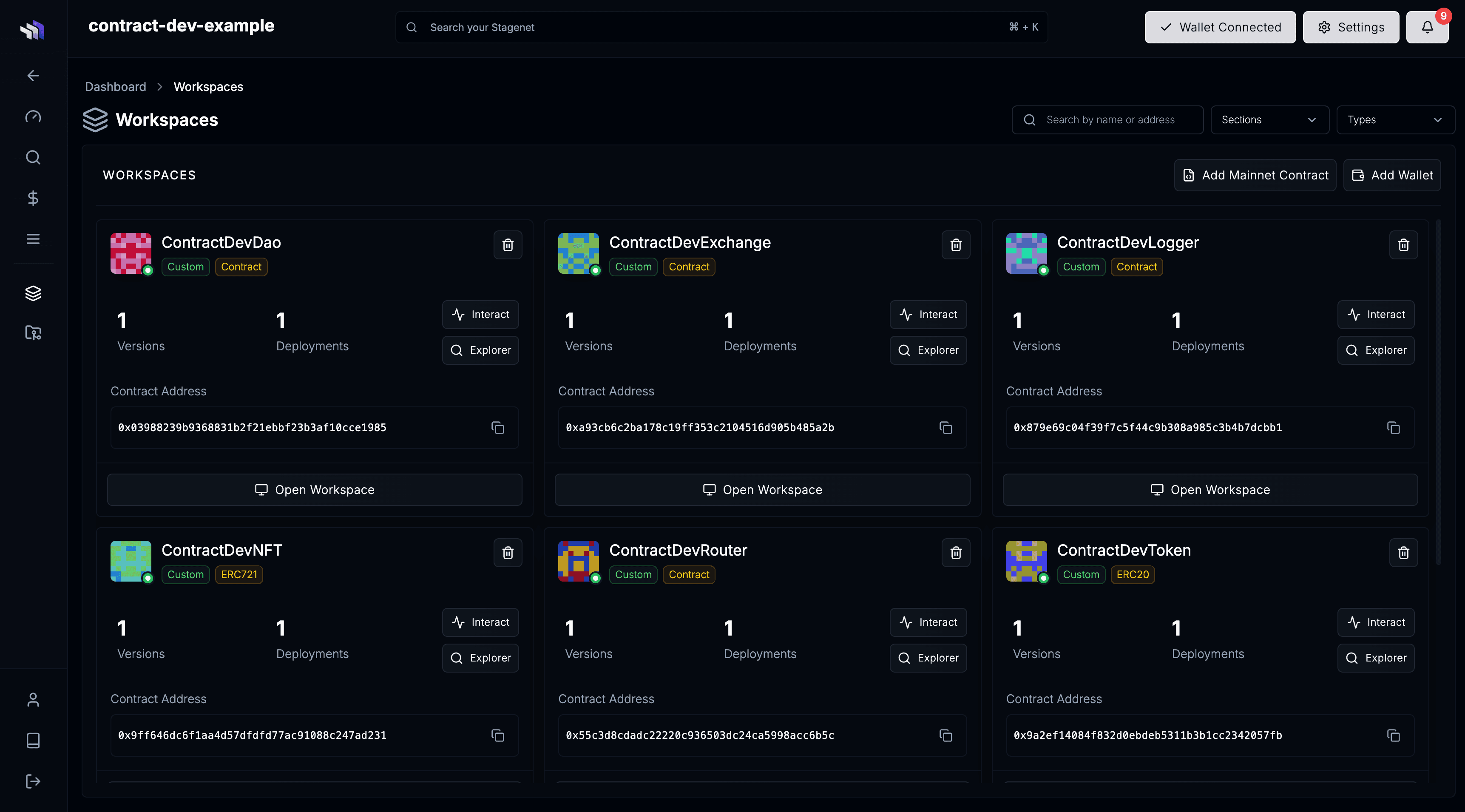Click the logout icon in the sidebar
The width and height of the screenshot is (1465, 812).
point(33,781)
